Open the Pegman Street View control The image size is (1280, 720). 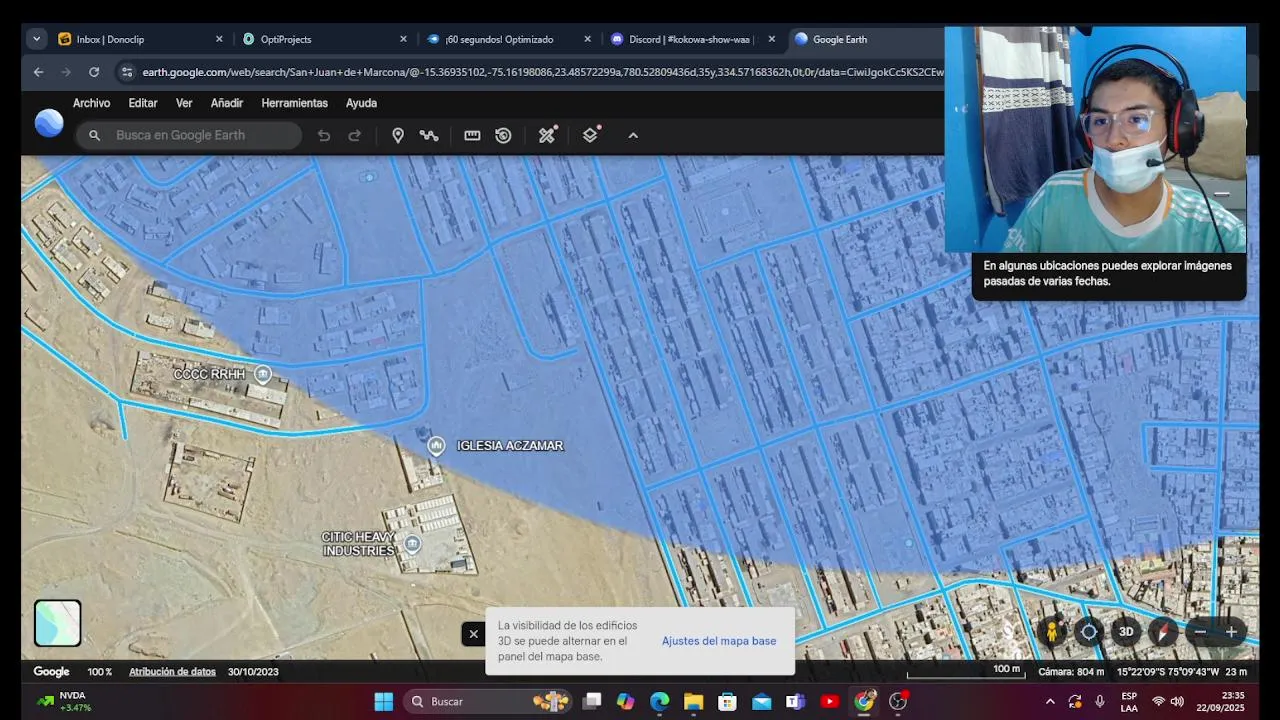(1052, 632)
